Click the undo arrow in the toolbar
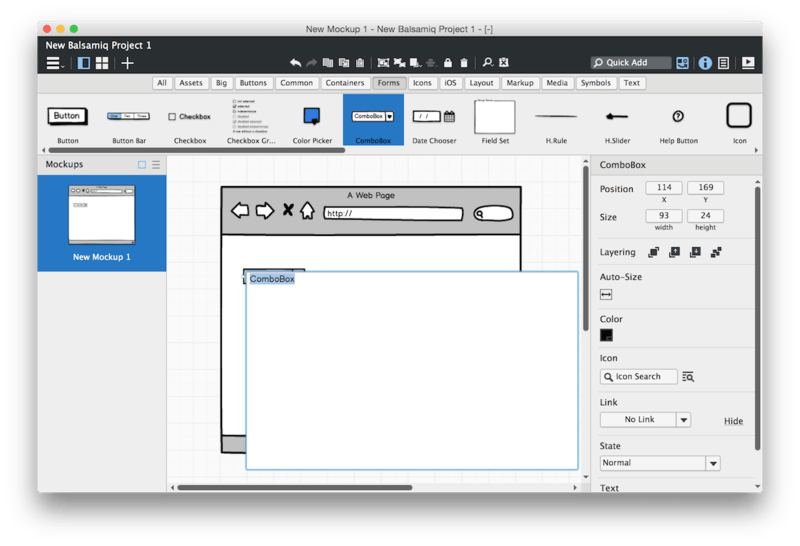This screenshot has height=546, width=800. point(295,63)
